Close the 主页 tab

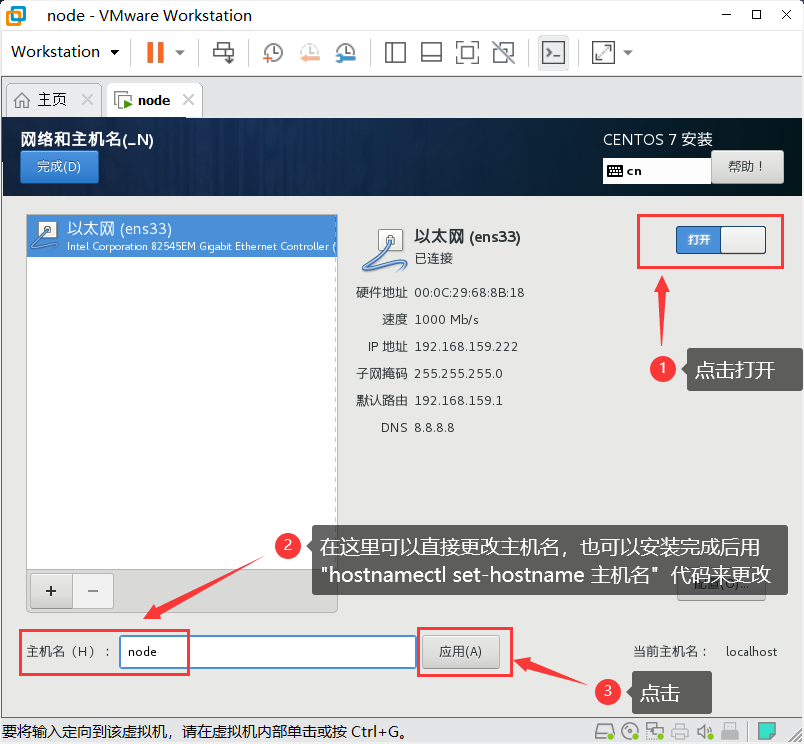[88, 99]
